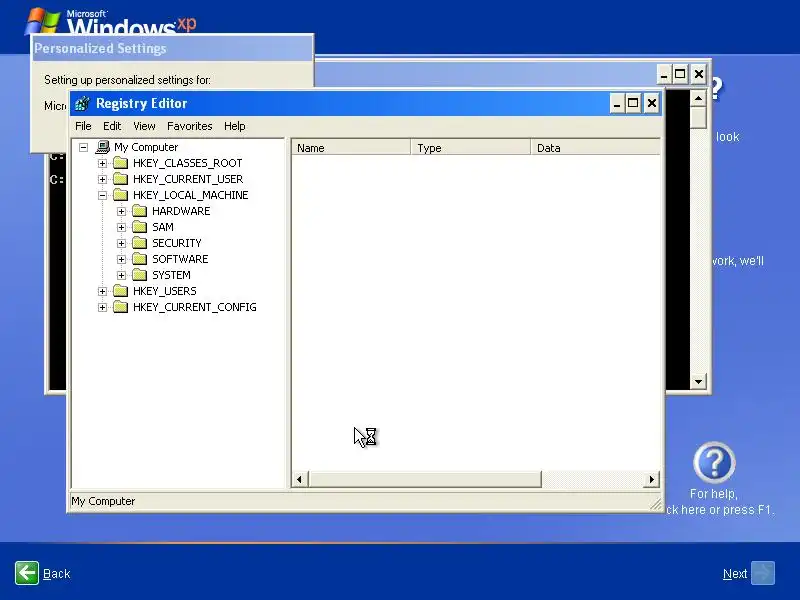The width and height of the screenshot is (800, 600).
Task: Click 'My Computer' text in status bar
Action: coord(103,502)
